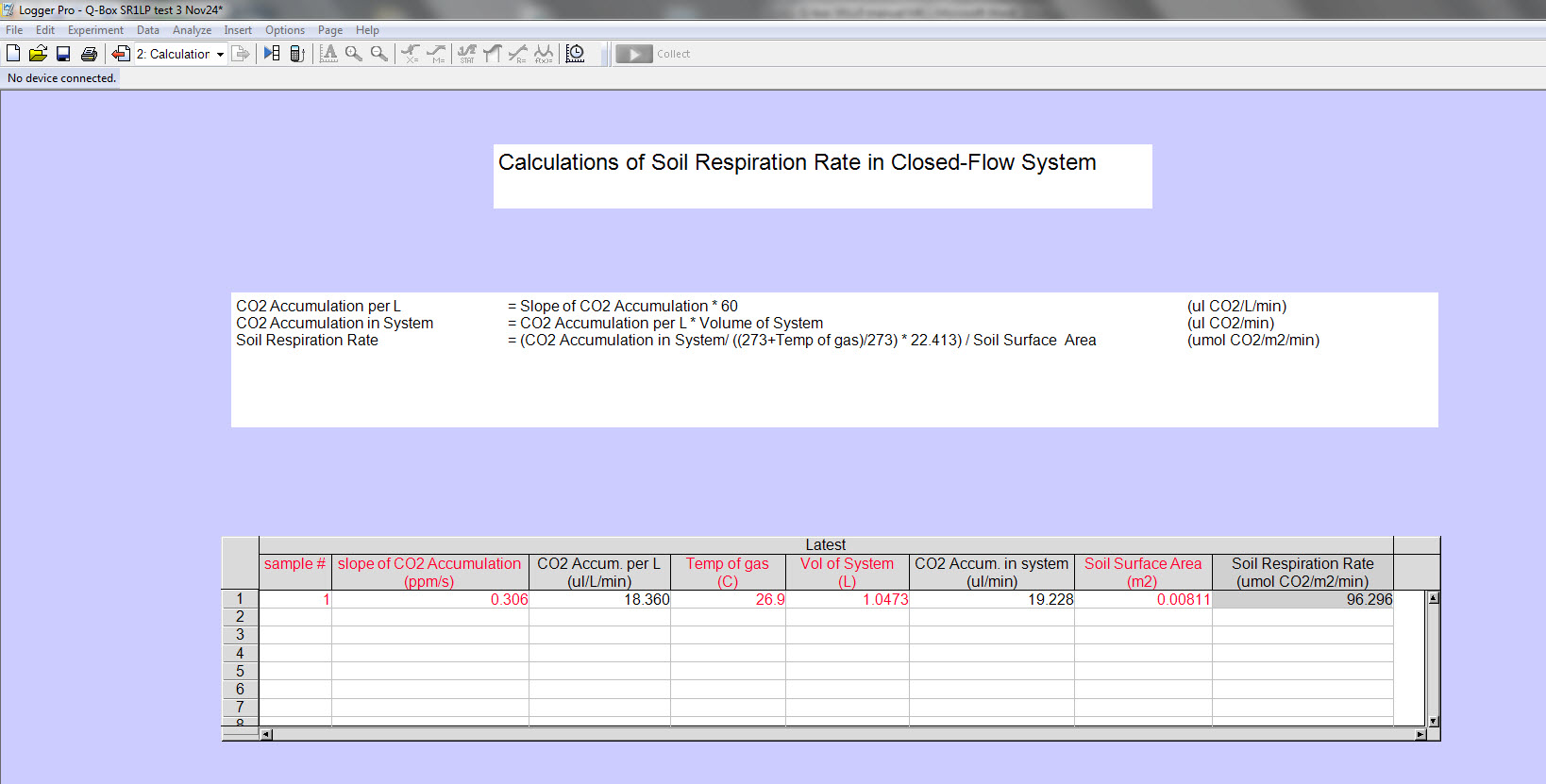Go to previous page arrow icon
The image size is (1546, 784).
121,54
